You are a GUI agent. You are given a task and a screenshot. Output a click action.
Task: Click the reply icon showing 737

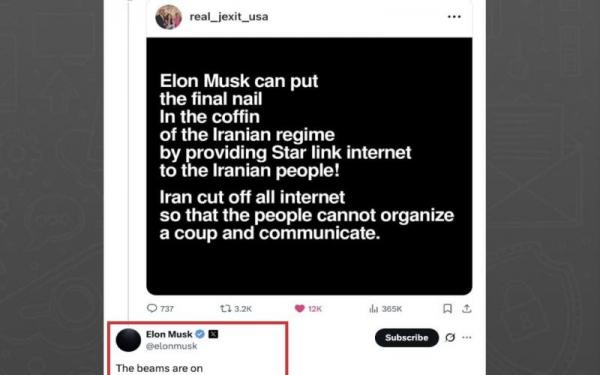[x=152, y=308]
